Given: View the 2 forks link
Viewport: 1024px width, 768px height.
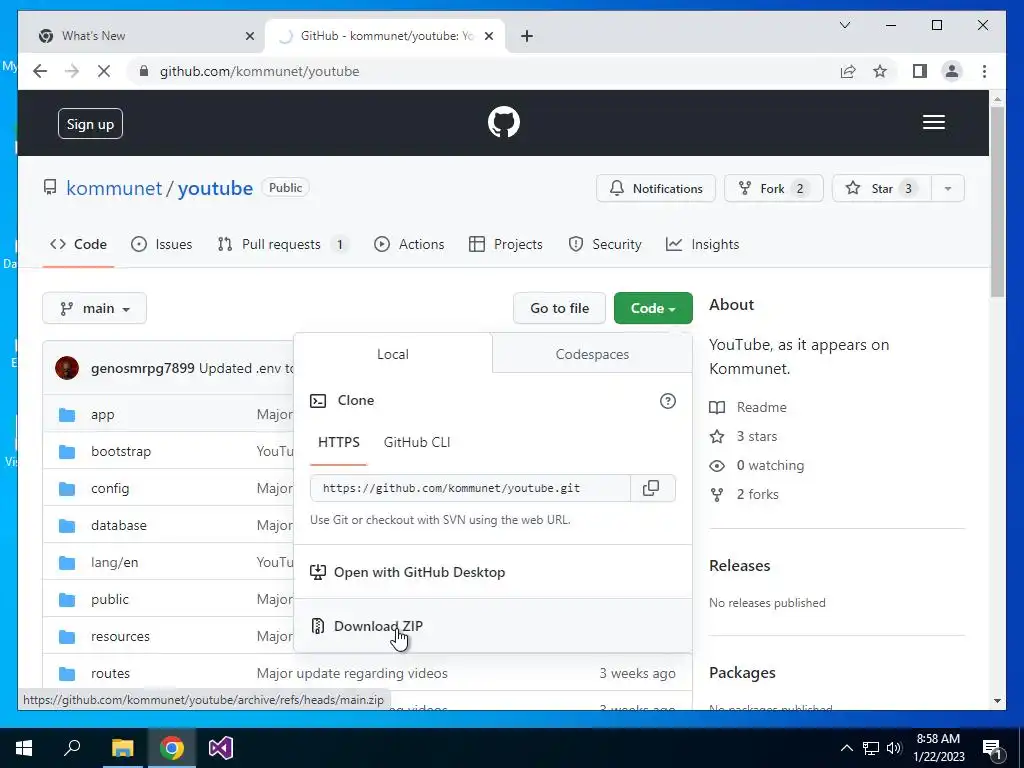Looking at the screenshot, I should click(x=757, y=494).
